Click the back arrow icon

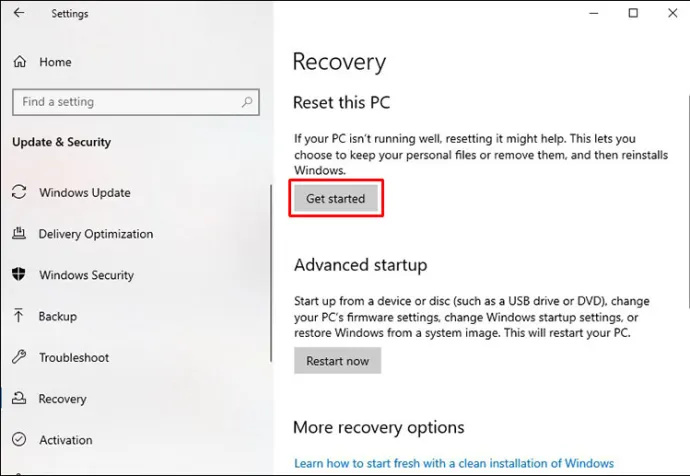point(19,13)
